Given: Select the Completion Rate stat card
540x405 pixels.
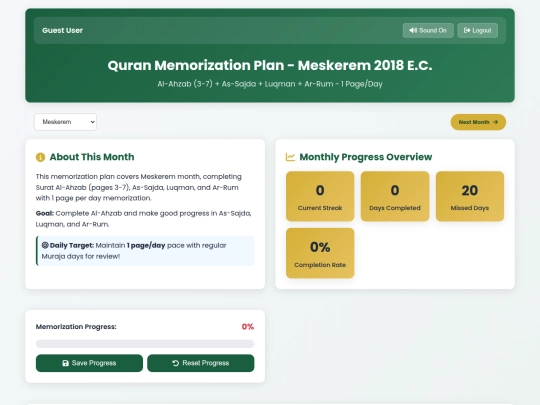Looking at the screenshot, I should 320,253.
